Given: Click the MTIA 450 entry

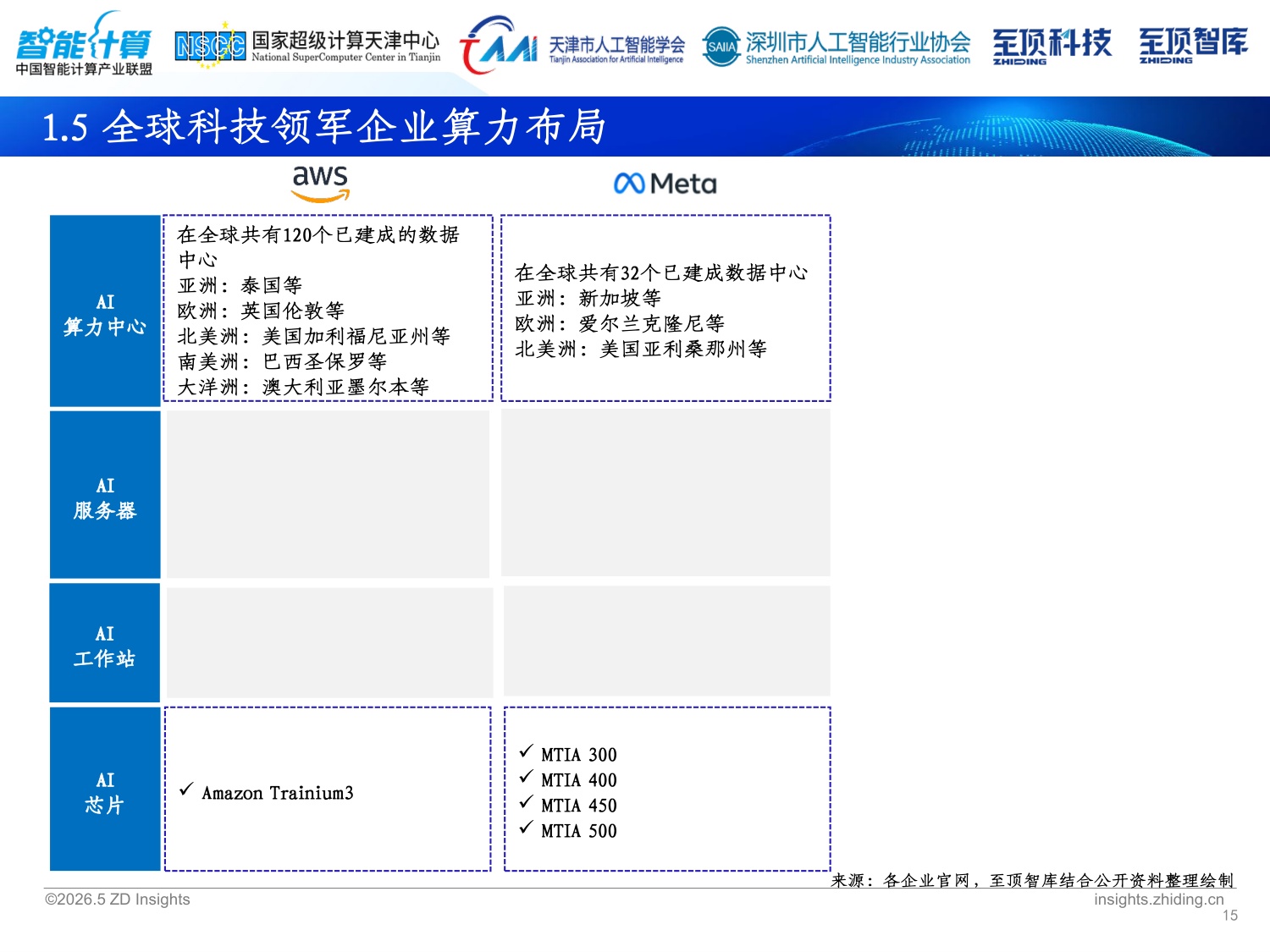Looking at the screenshot, I should 579,806.
